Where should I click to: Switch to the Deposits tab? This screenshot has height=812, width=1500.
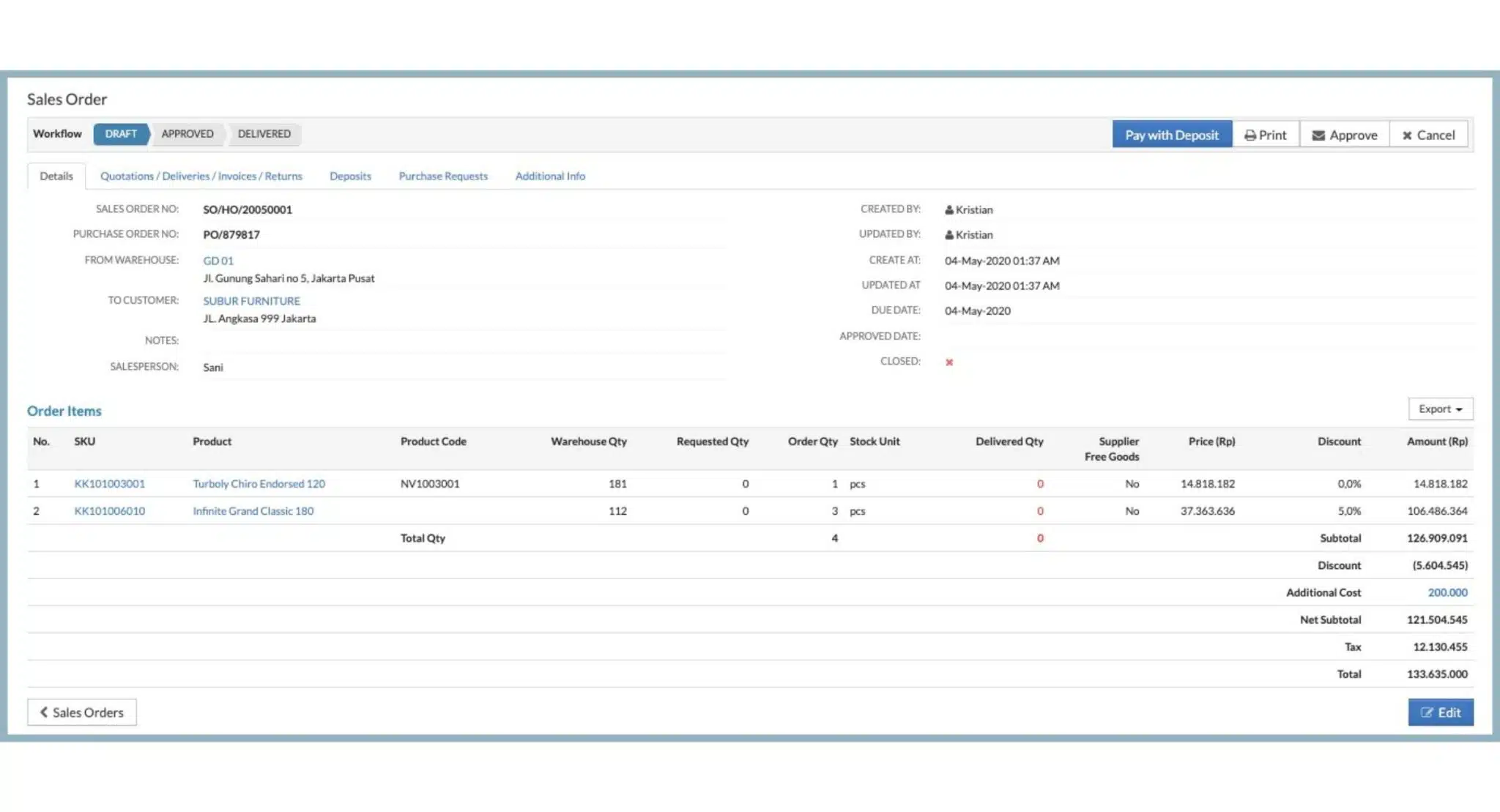[350, 176]
